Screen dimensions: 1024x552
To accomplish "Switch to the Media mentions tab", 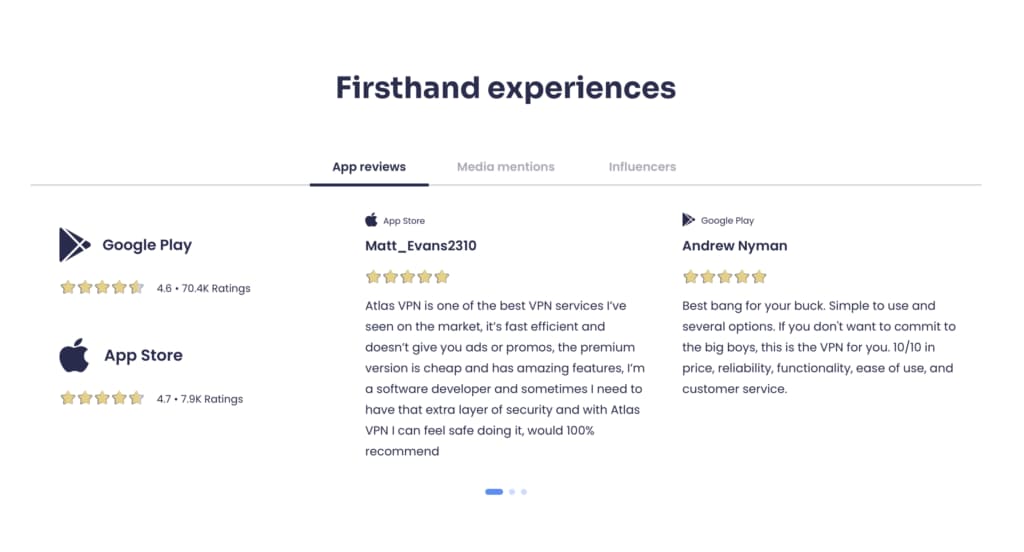I will click(x=505, y=167).
